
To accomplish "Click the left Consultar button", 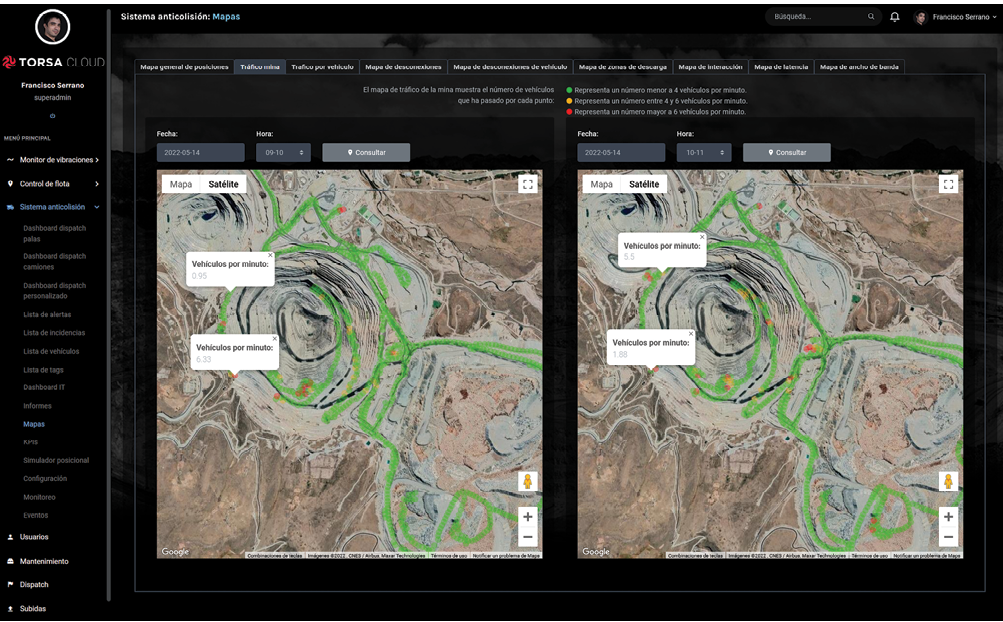I will 367,152.
